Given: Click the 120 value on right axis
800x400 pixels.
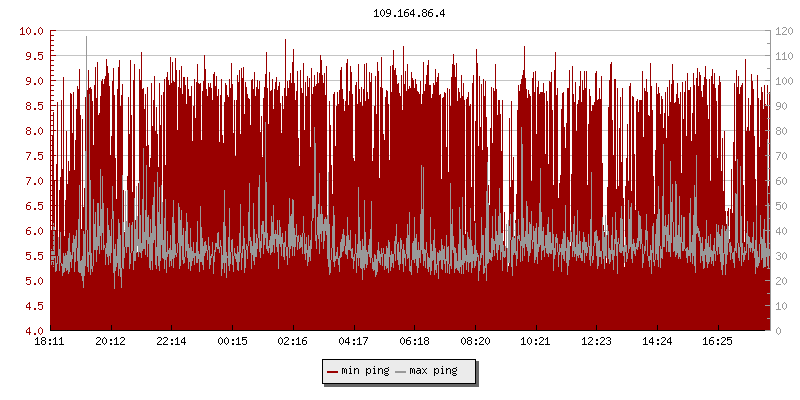Looking at the screenshot, I should coord(782,31).
